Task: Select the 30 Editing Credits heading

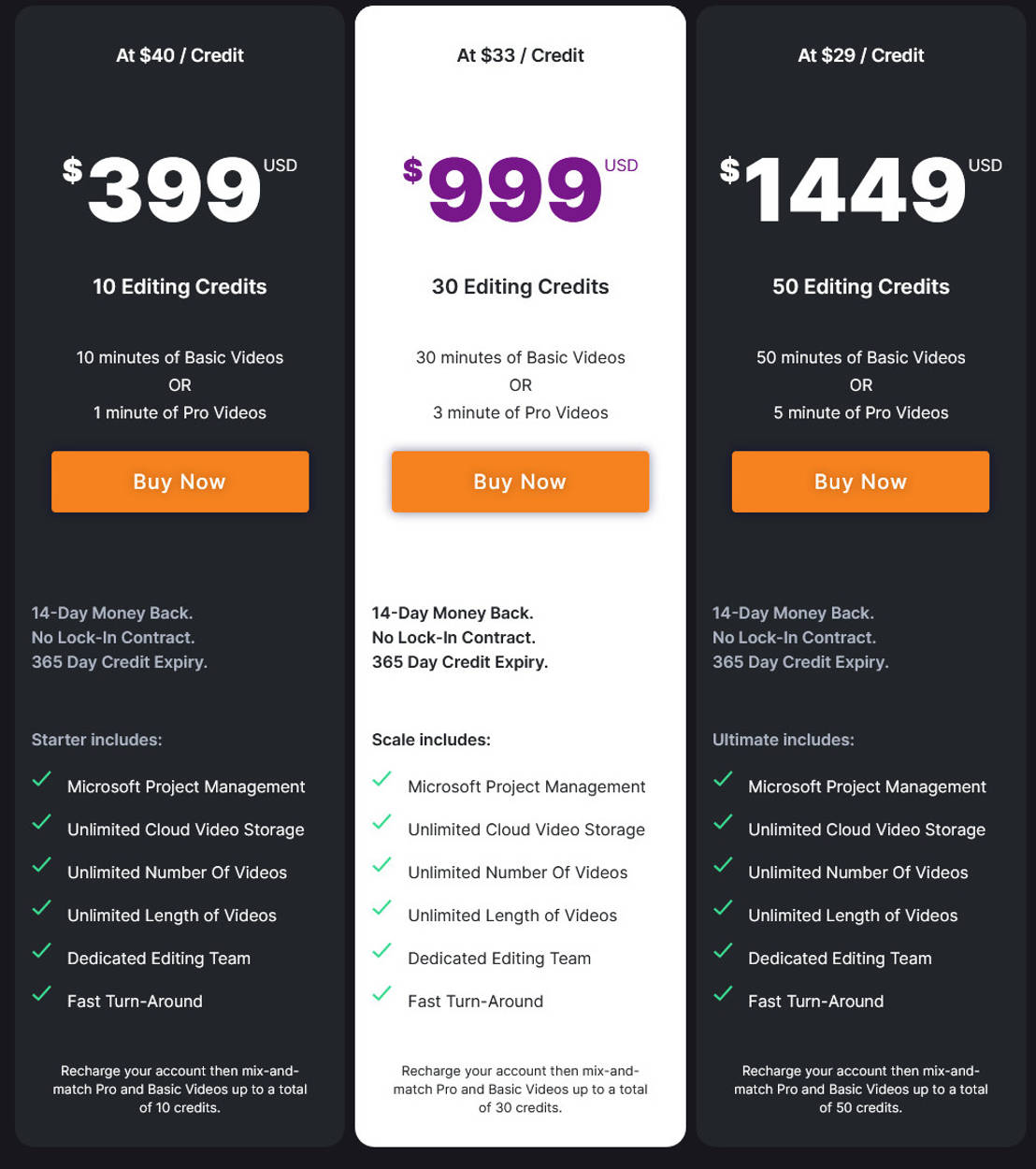Action: [x=520, y=286]
